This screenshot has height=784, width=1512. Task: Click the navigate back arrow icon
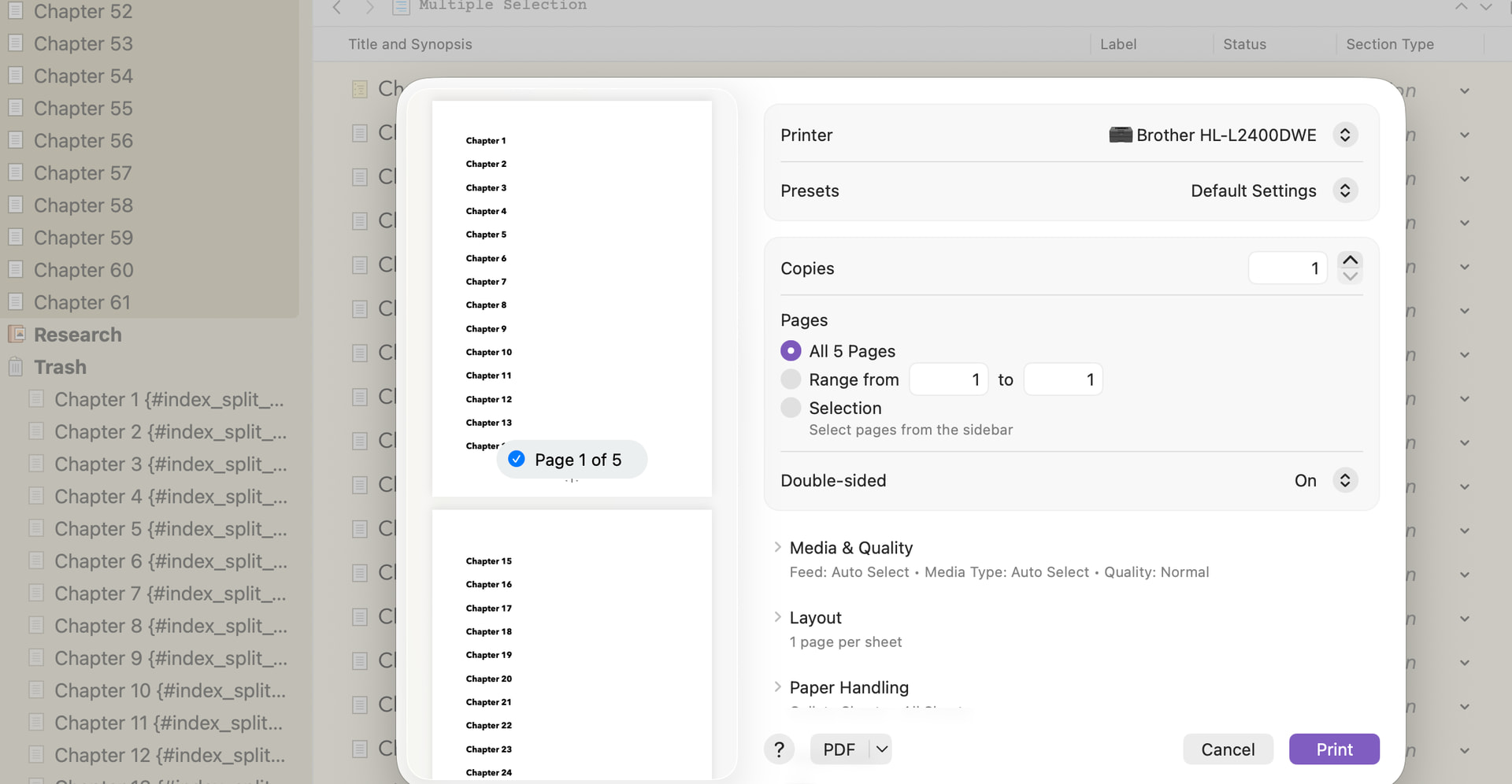pyautogui.click(x=337, y=7)
